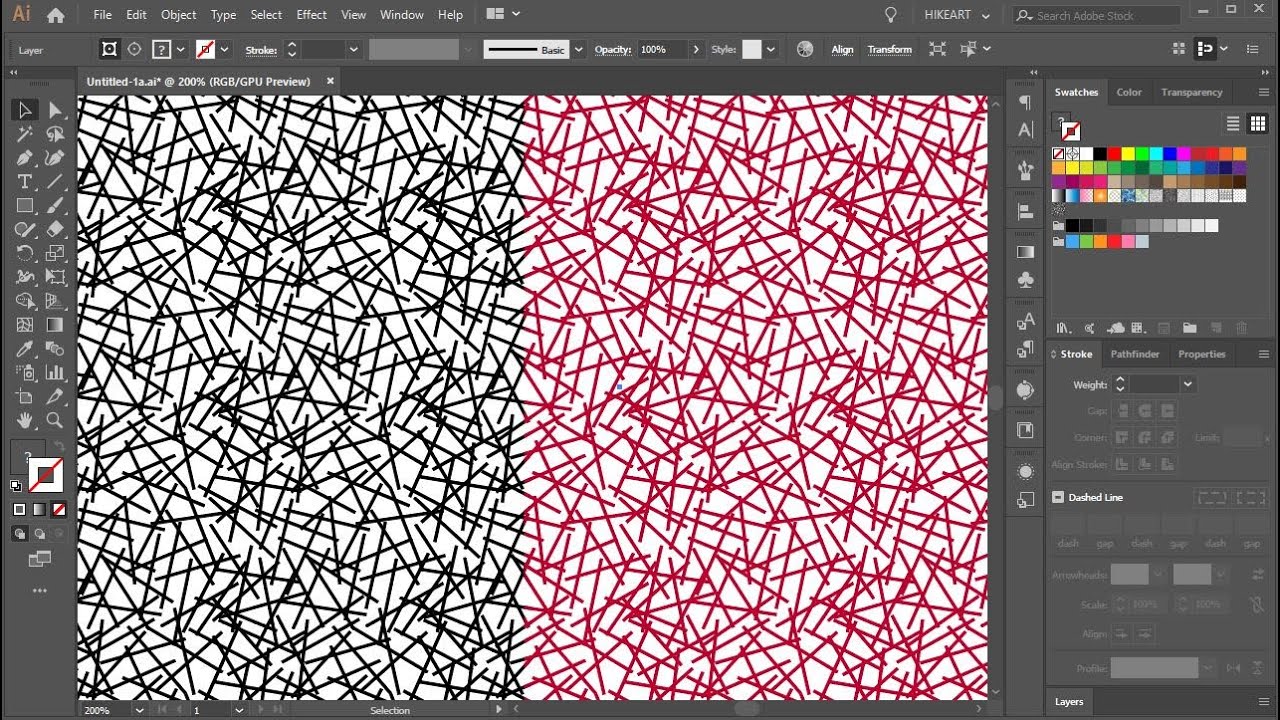This screenshot has height=720, width=1280.
Task: Select the Pen tool
Action: [25, 158]
